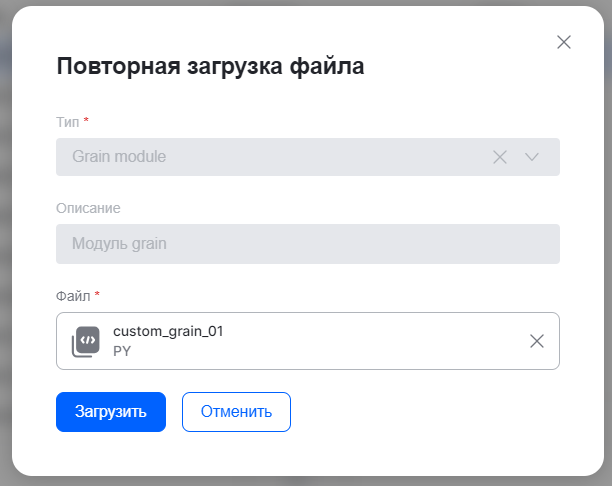
Task: Clear the selected Grain module type
Action: pos(500,157)
